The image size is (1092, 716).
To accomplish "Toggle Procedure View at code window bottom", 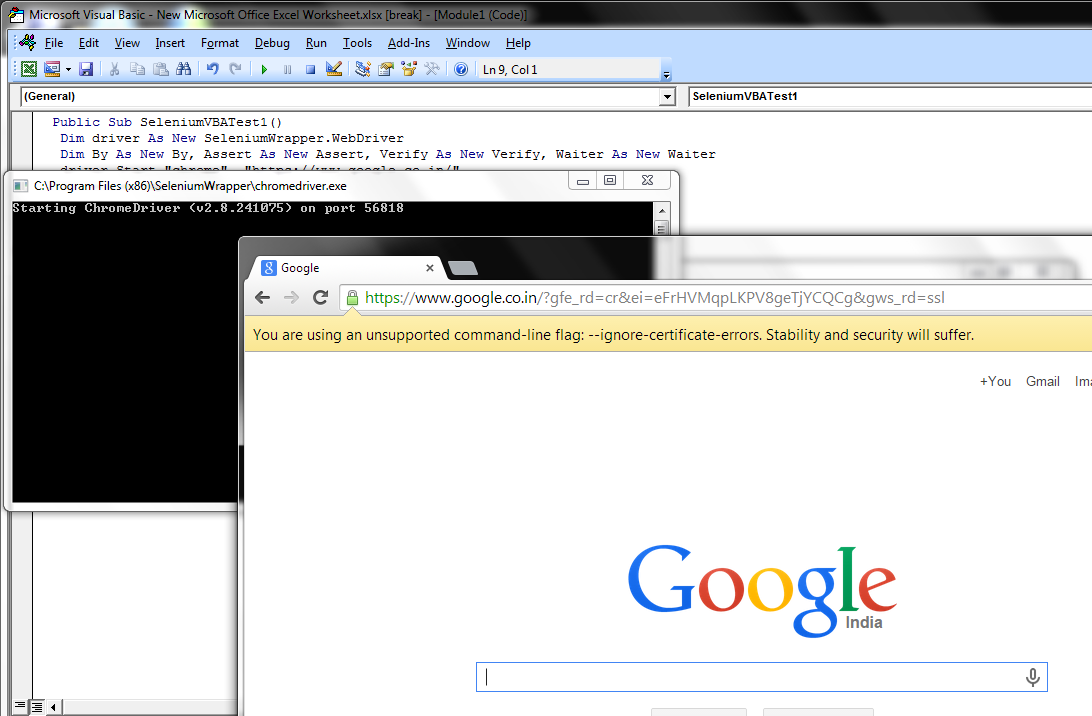I will pyautogui.click(x=20, y=707).
